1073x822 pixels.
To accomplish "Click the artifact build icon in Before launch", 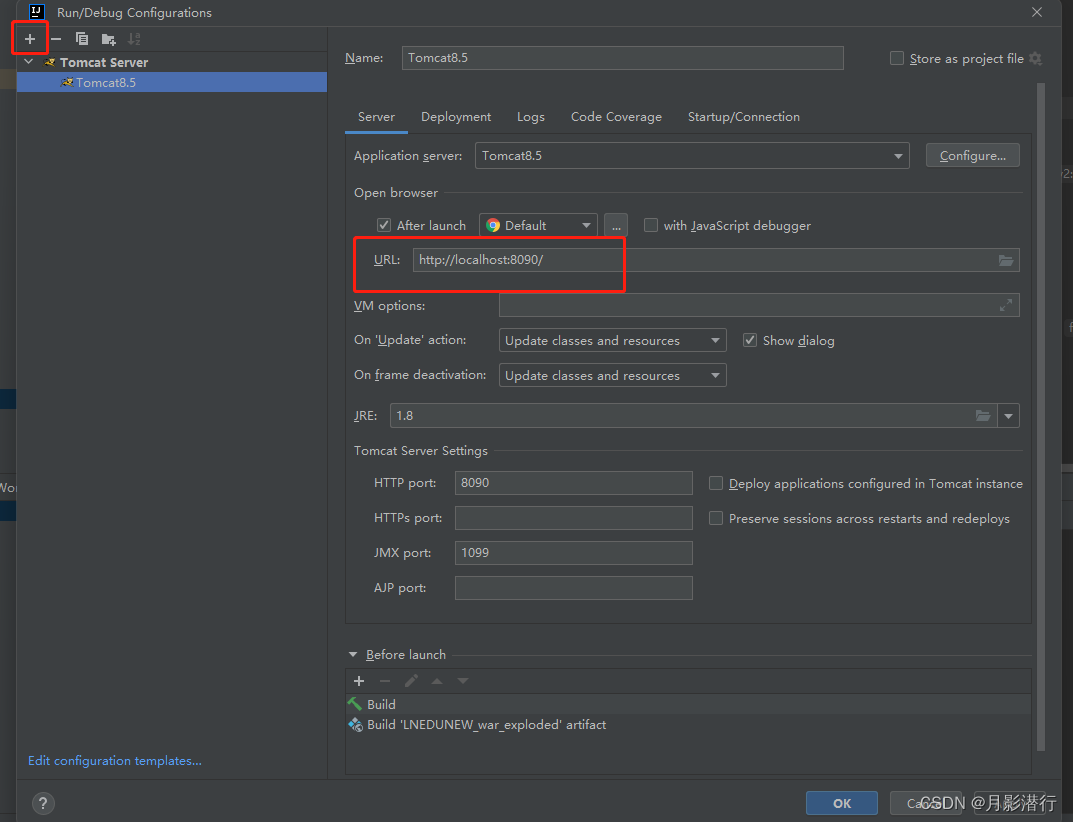I will pyautogui.click(x=354, y=724).
